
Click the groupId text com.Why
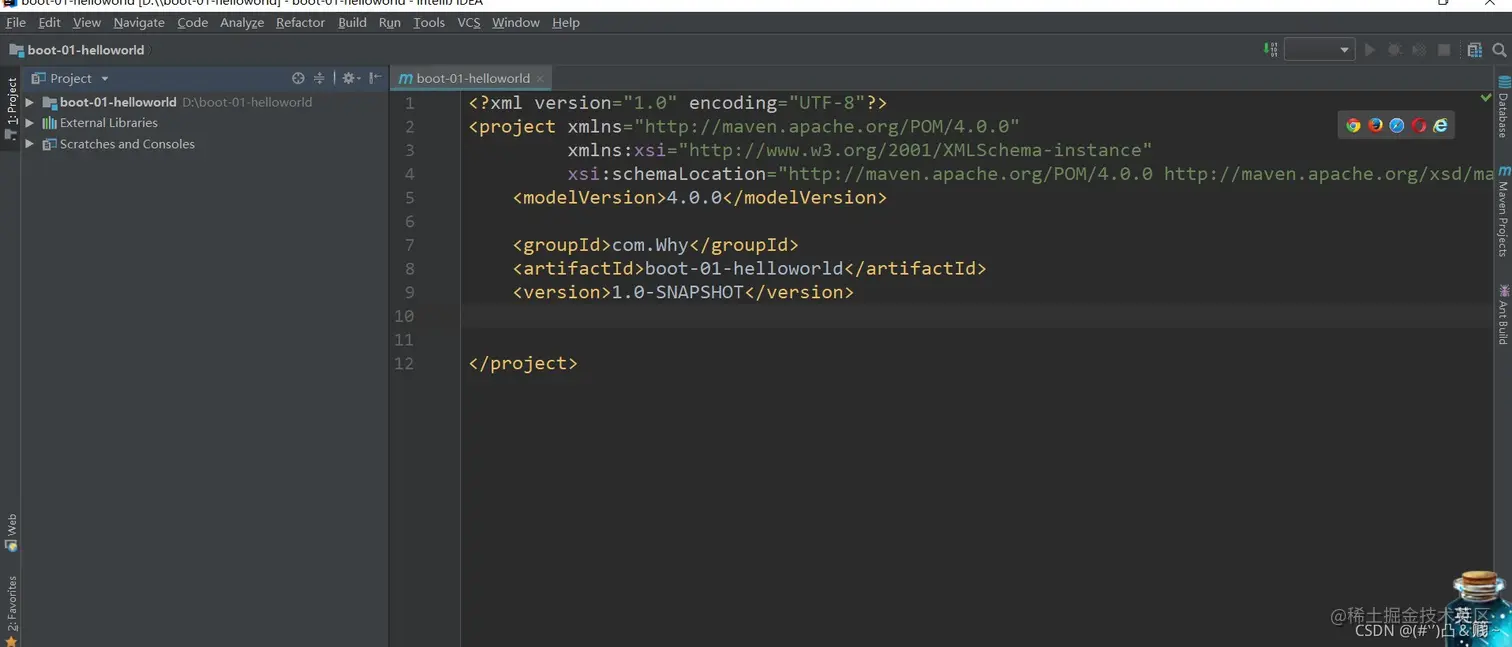coord(650,245)
